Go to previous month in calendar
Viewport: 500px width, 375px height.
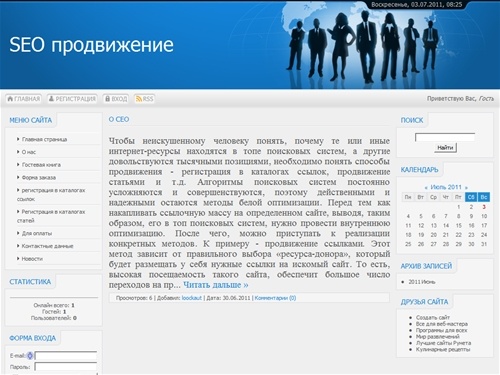tap(426, 187)
